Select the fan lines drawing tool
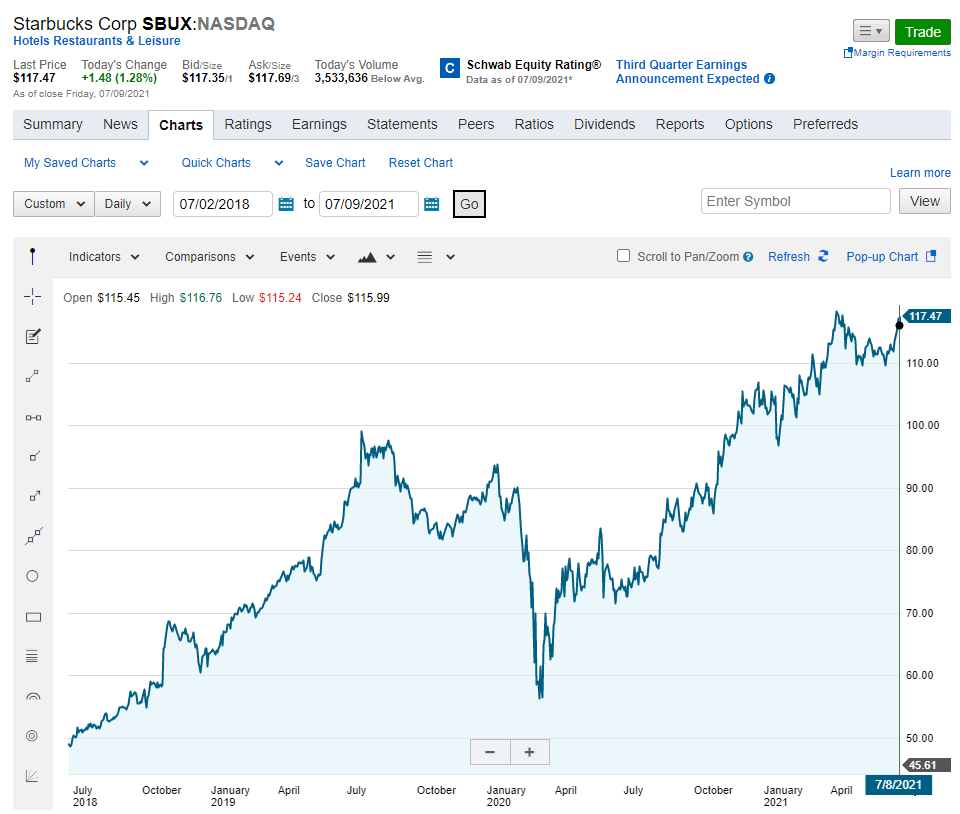The width and height of the screenshot is (960, 814). tap(32, 775)
